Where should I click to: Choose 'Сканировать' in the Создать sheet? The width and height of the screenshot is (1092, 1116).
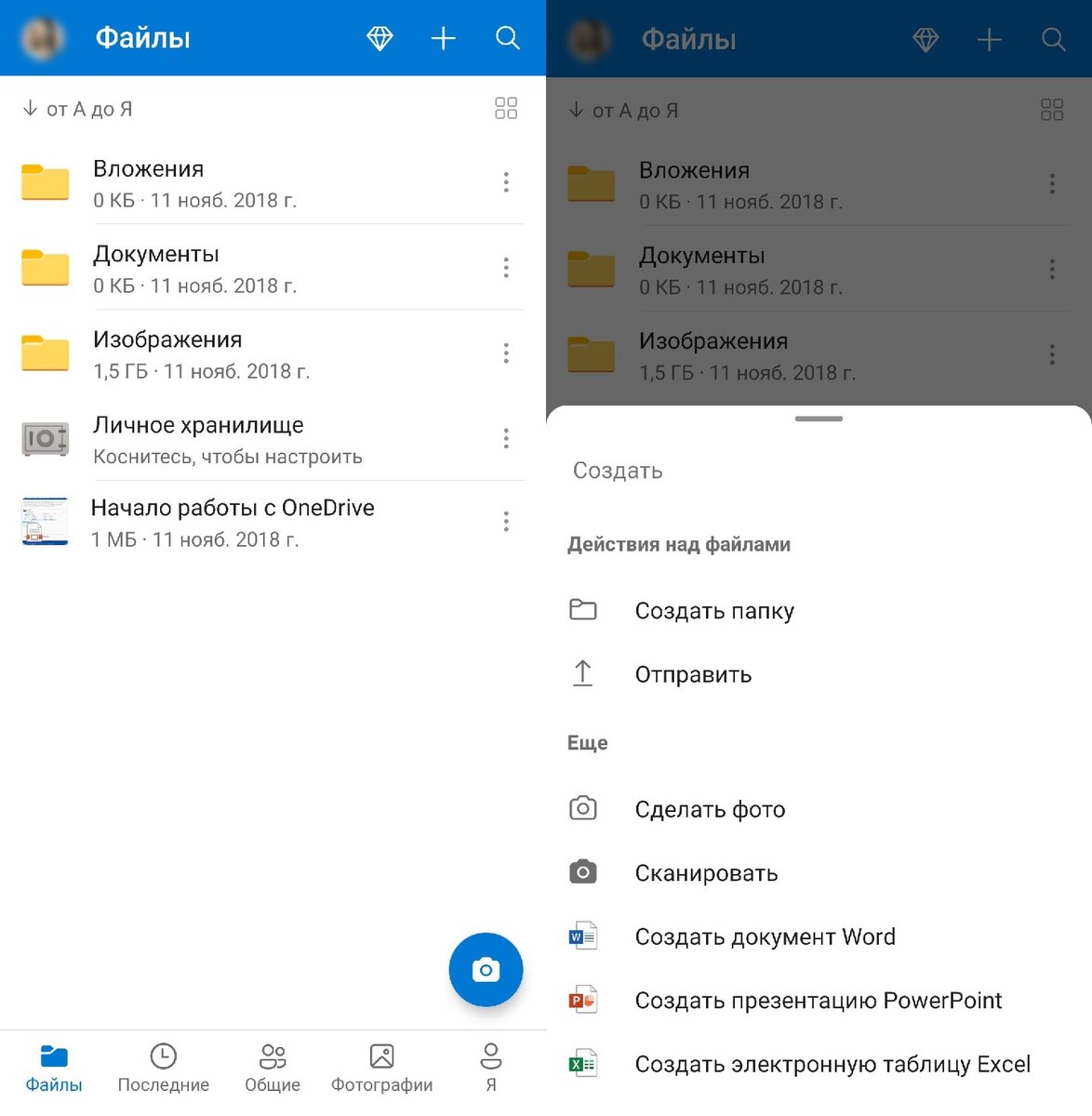pos(819,873)
